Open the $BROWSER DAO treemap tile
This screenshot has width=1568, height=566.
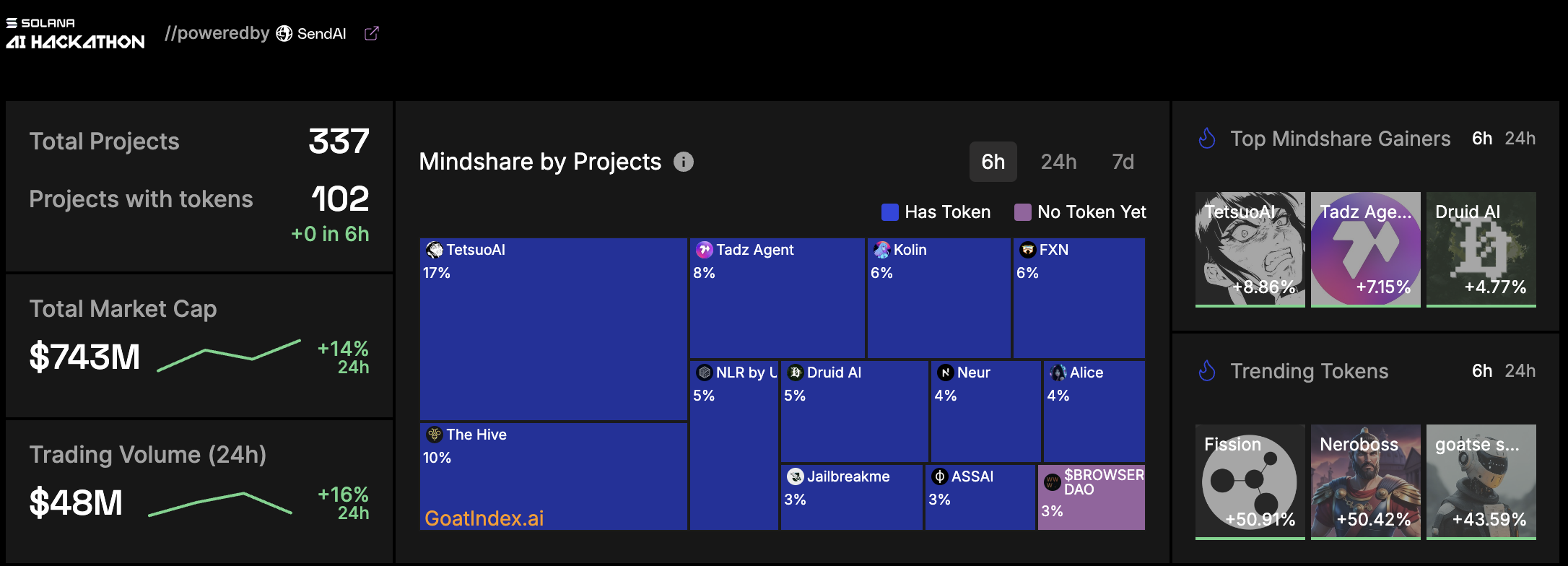tap(1091, 497)
